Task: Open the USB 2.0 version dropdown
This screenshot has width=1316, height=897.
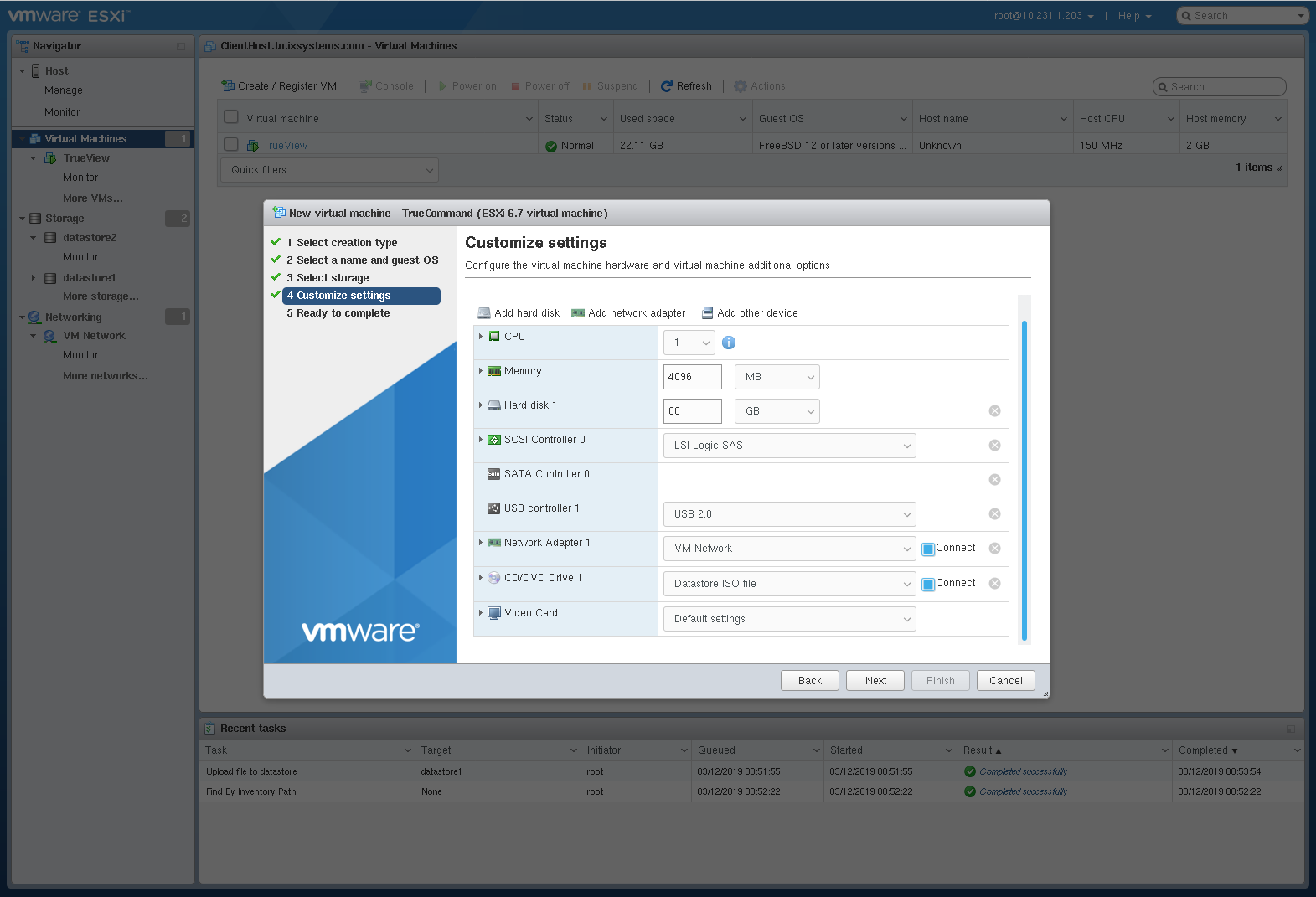Action: [x=790, y=514]
